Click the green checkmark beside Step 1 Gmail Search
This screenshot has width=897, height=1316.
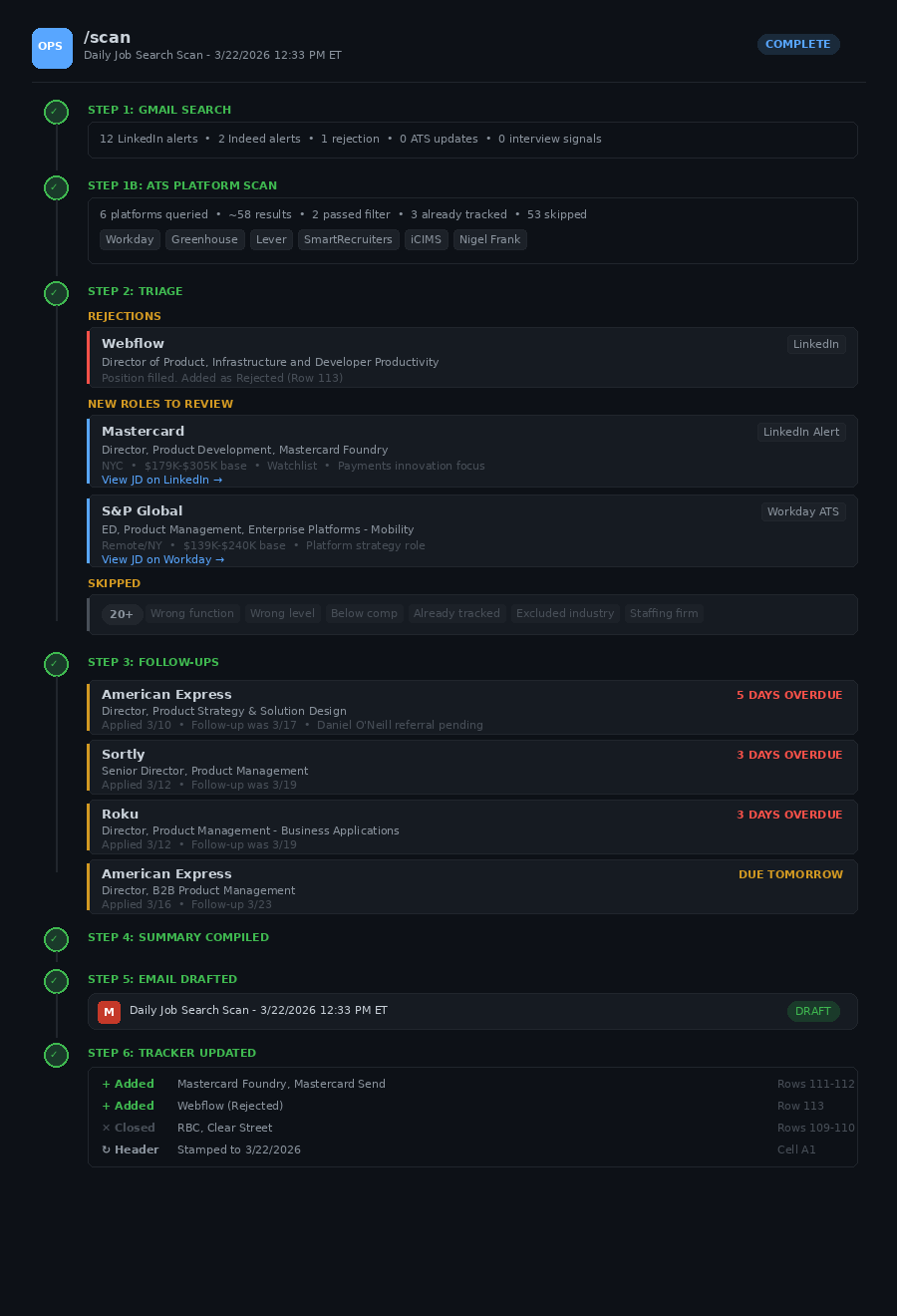56,112
